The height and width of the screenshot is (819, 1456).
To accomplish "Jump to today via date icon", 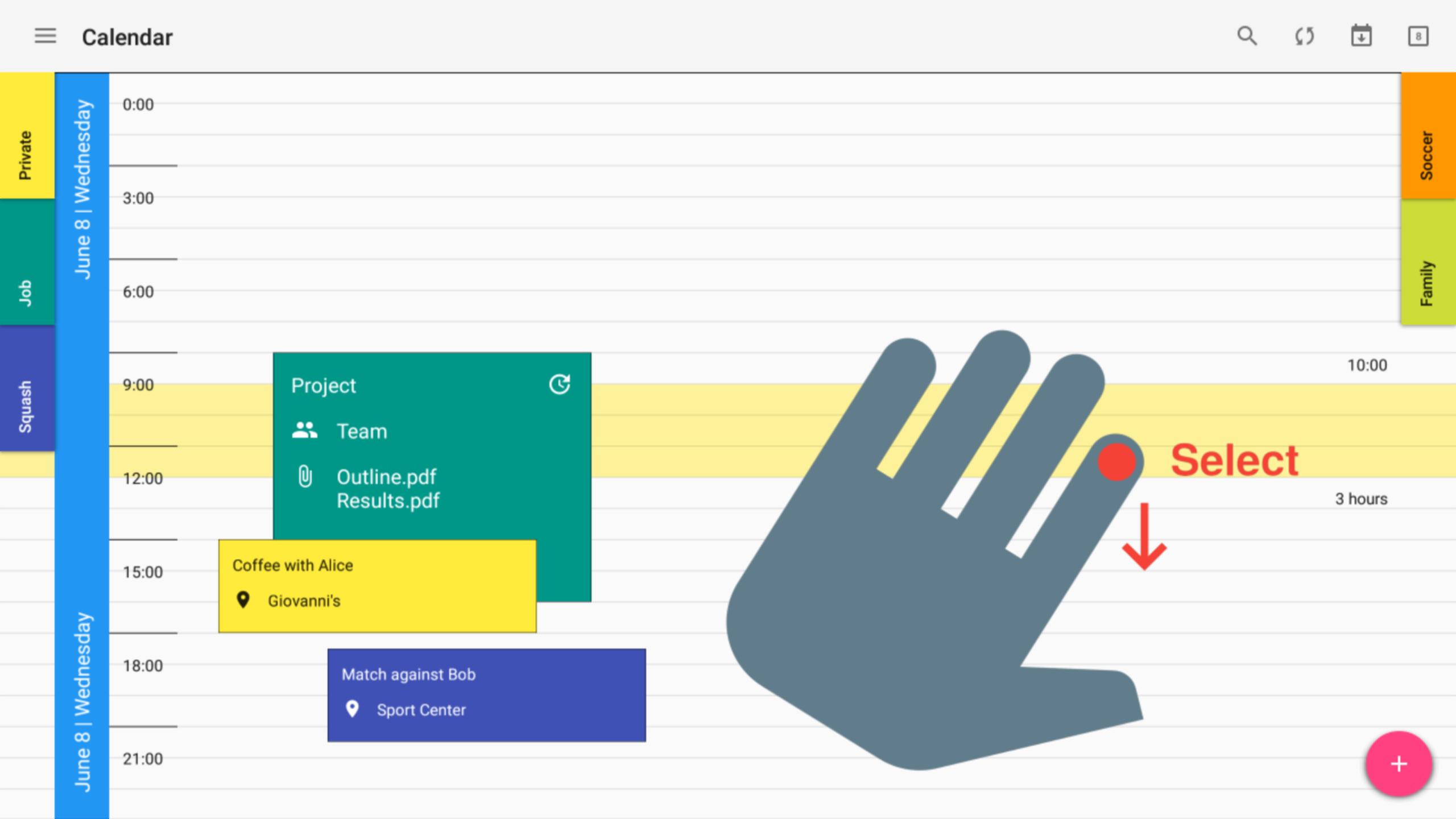I will [1418, 36].
